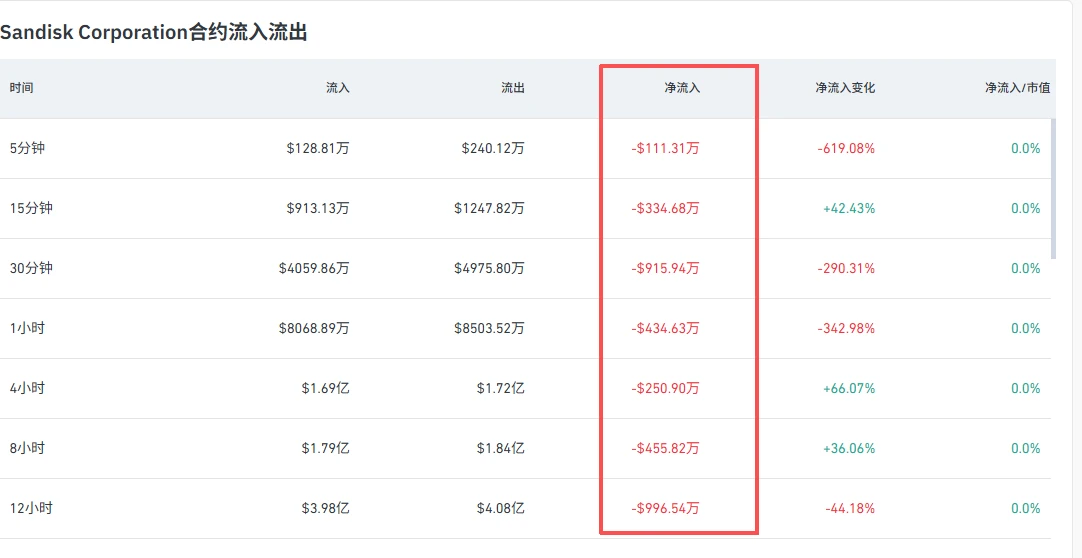Click inflow value $128.81万
Viewport: 1082px width, 558px height.
[x=318, y=148]
